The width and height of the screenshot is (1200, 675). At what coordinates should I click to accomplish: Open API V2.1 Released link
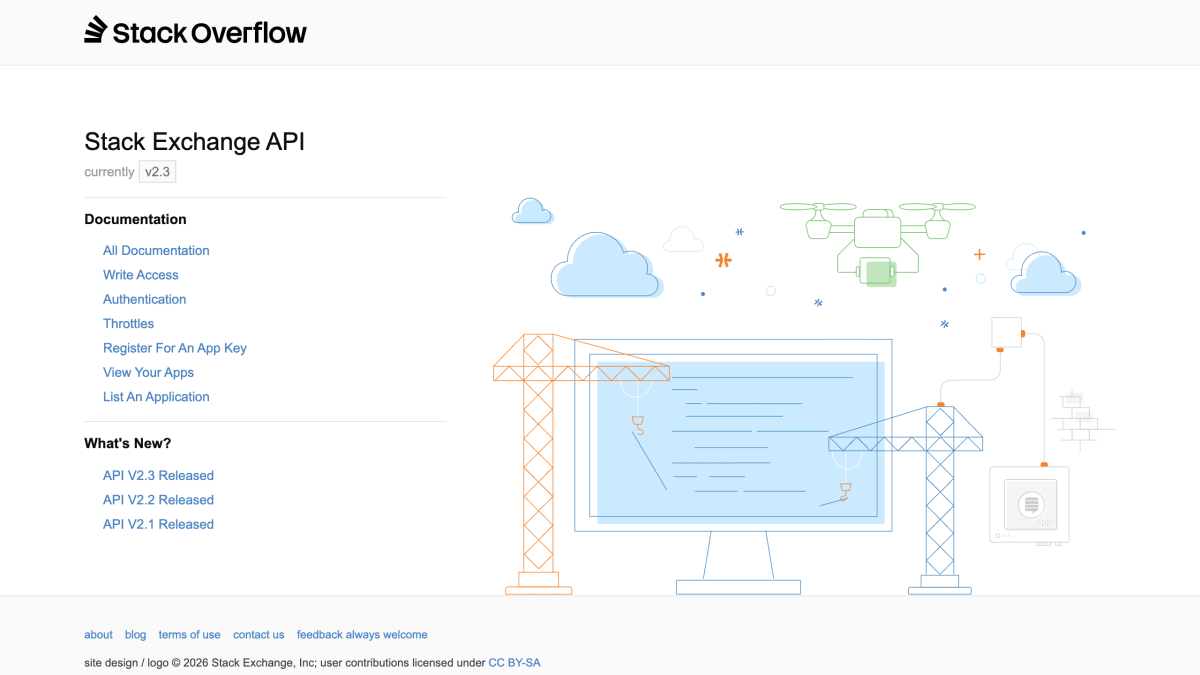(x=158, y=524)
